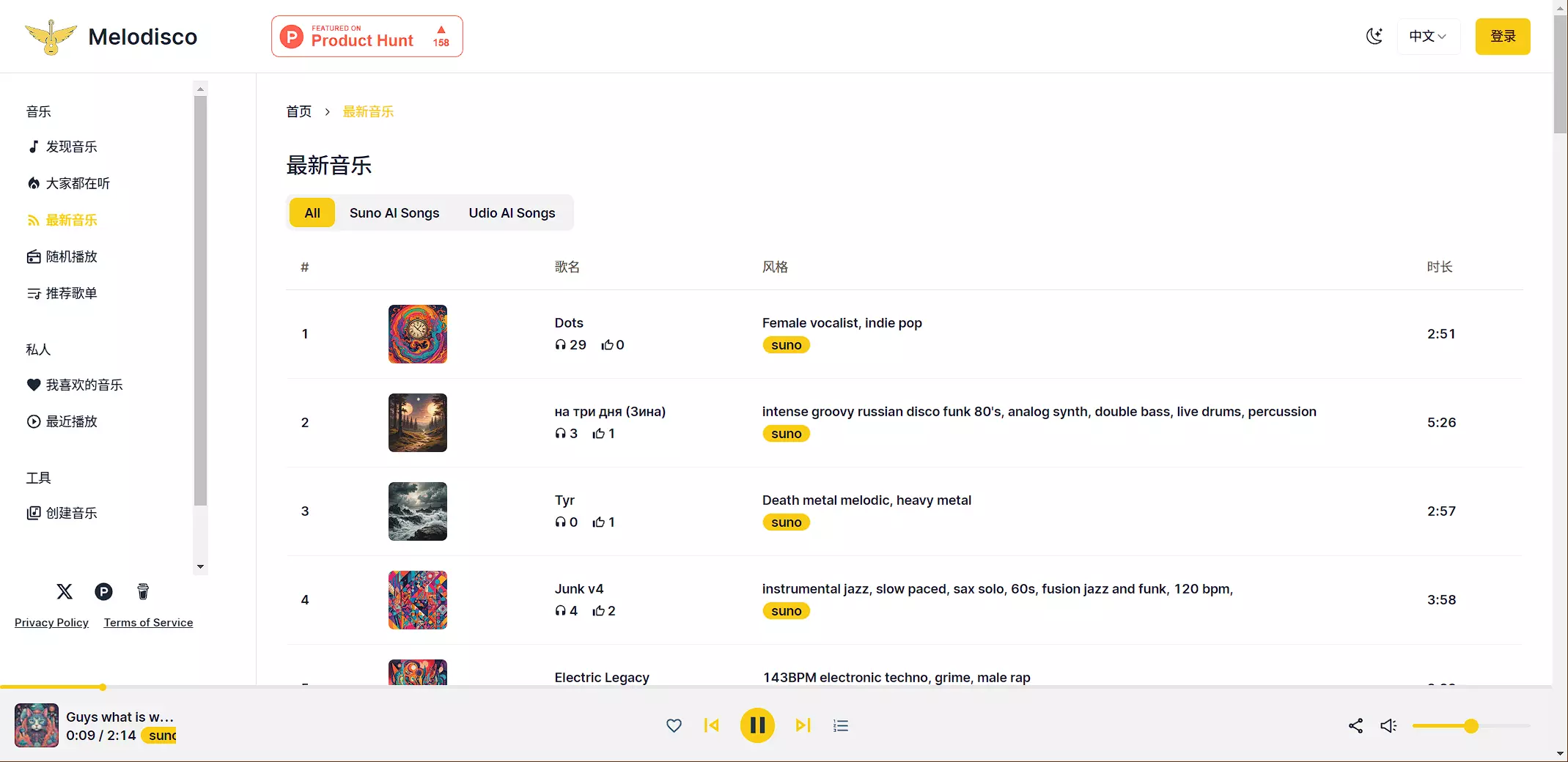Click the Dots song cover thumbnail
This screenshot has height=762, width=1568.
tap(417, 334)
